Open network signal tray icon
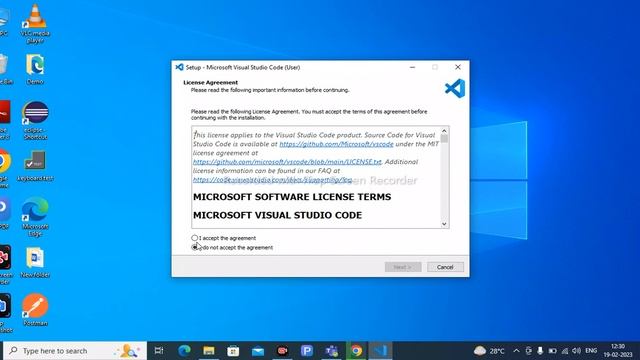Screen dimensions: 640x360 click(565, 351)
